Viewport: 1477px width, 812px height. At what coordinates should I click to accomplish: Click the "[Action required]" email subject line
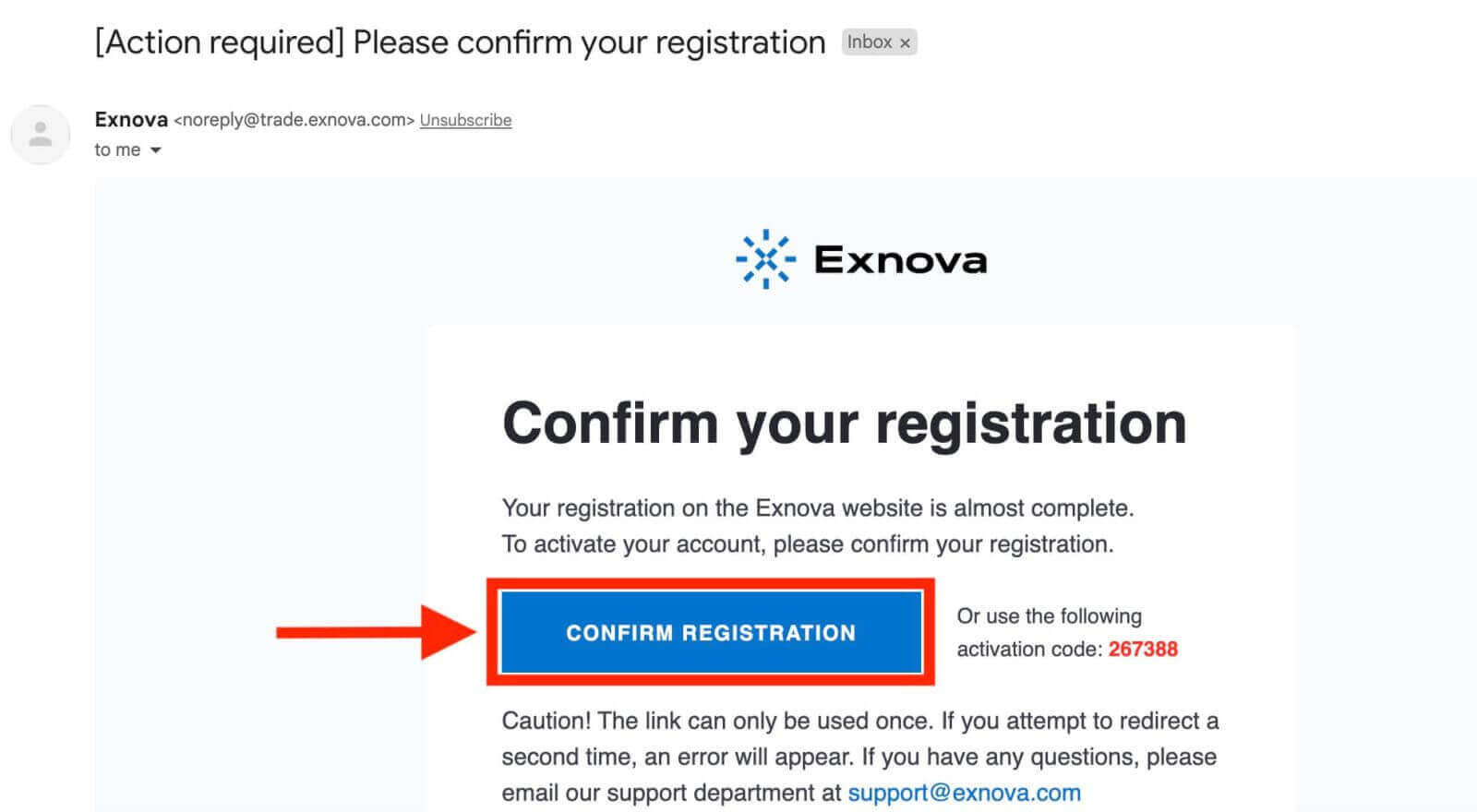(460, 42)
